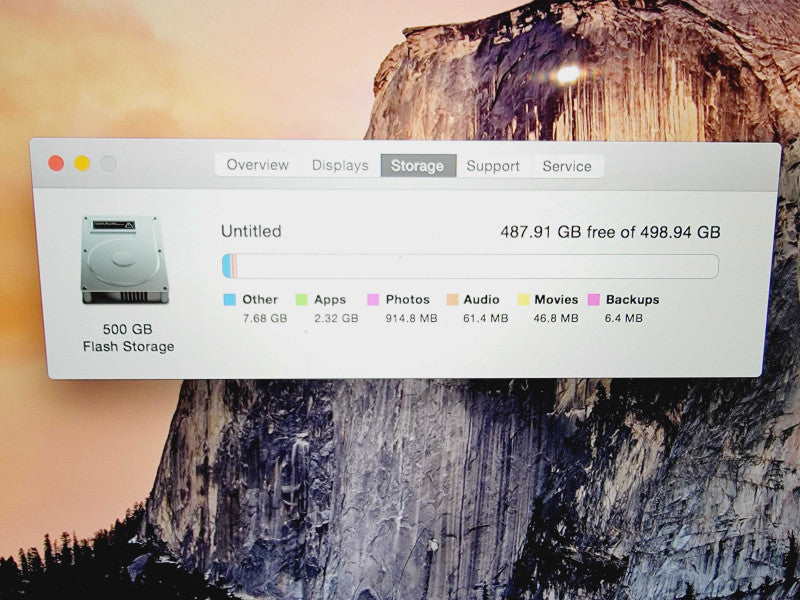Click the "6.4 MB" value
Image resolution: width=800 pixels, height=600 pixels.
pos(623,318)
